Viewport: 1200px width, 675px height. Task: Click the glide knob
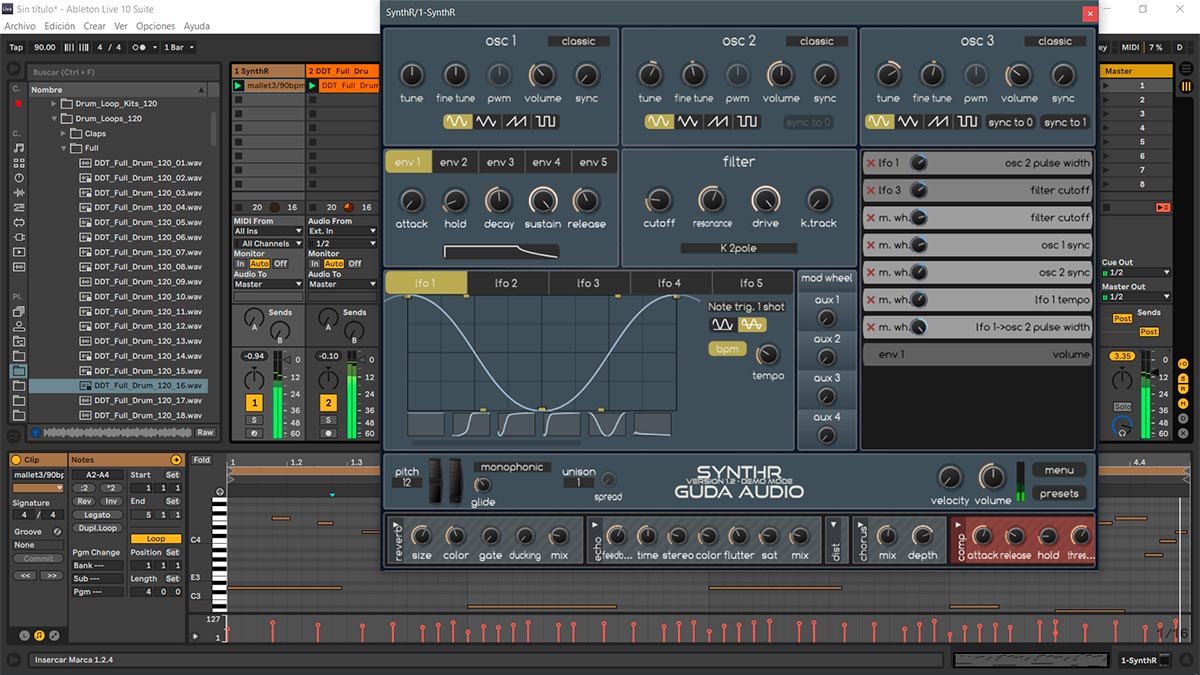pos(483,485)
